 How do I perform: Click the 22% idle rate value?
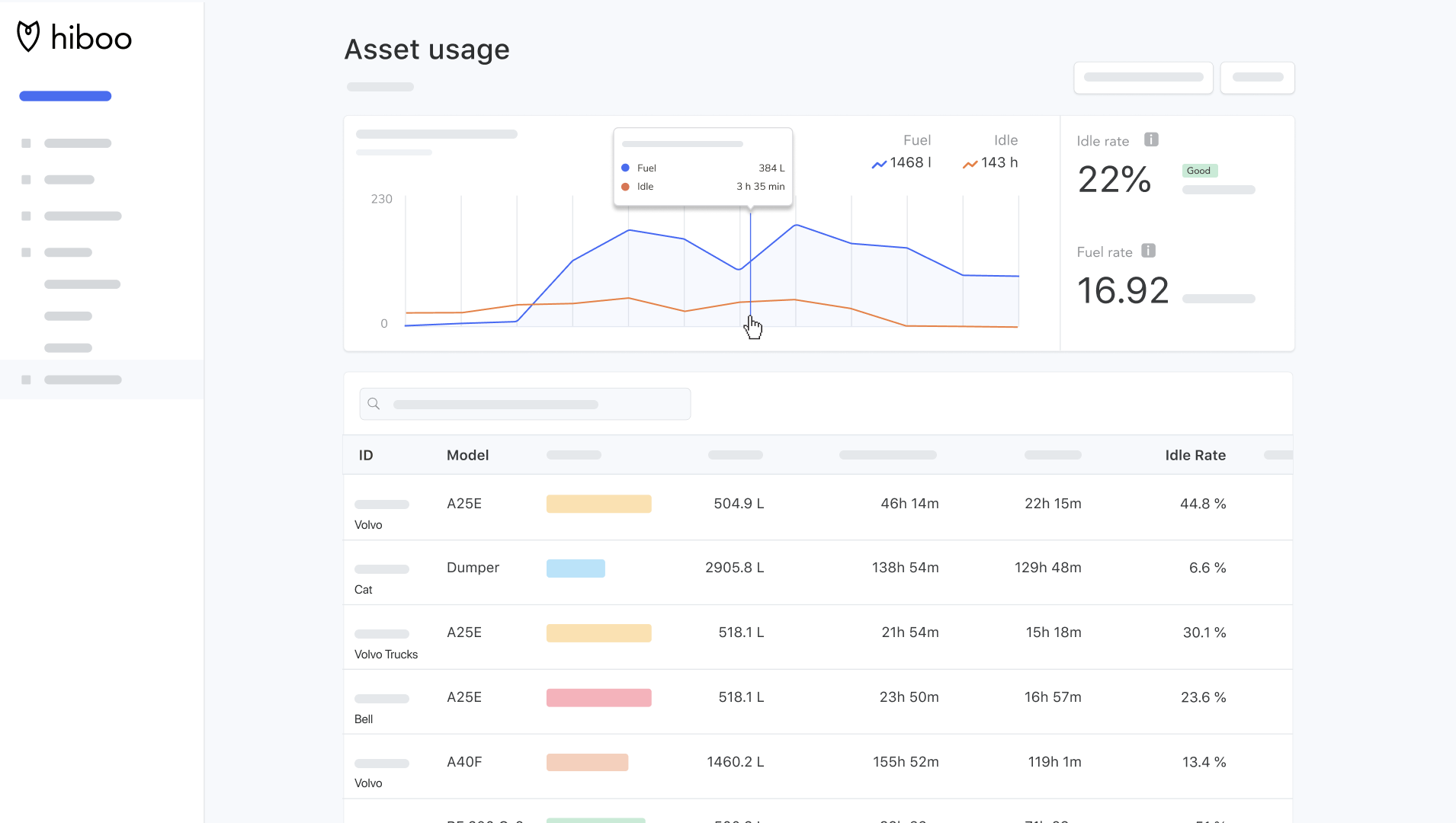click(1114, 180)
